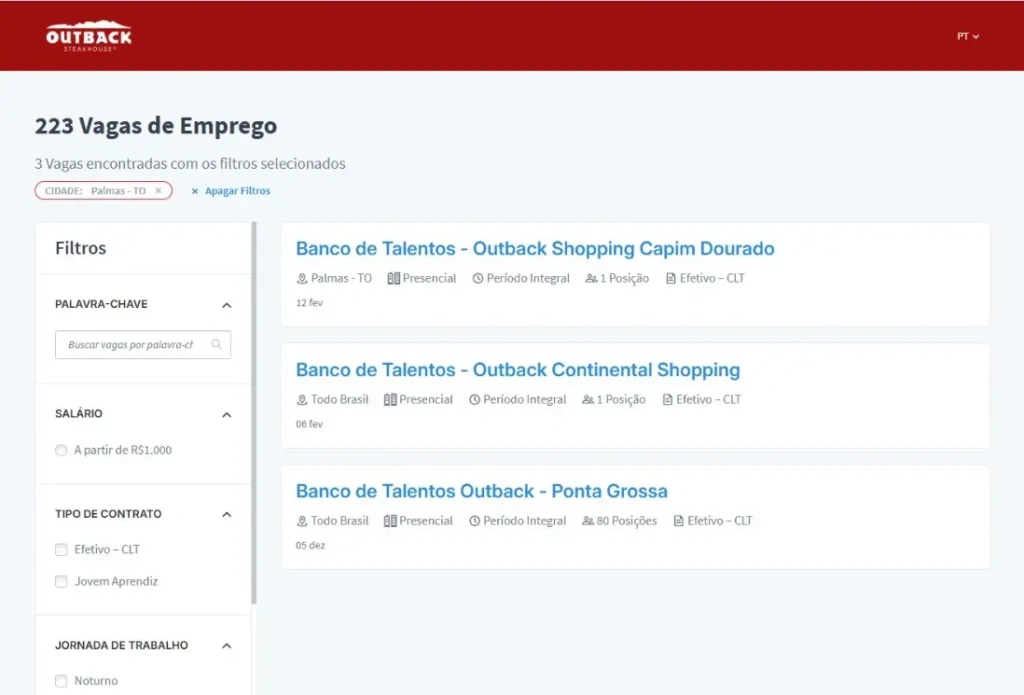1024x695 pixels.
Task: Click the Outback Steakhouse logo
Action: pyautogui.click(x=88, y=36)
